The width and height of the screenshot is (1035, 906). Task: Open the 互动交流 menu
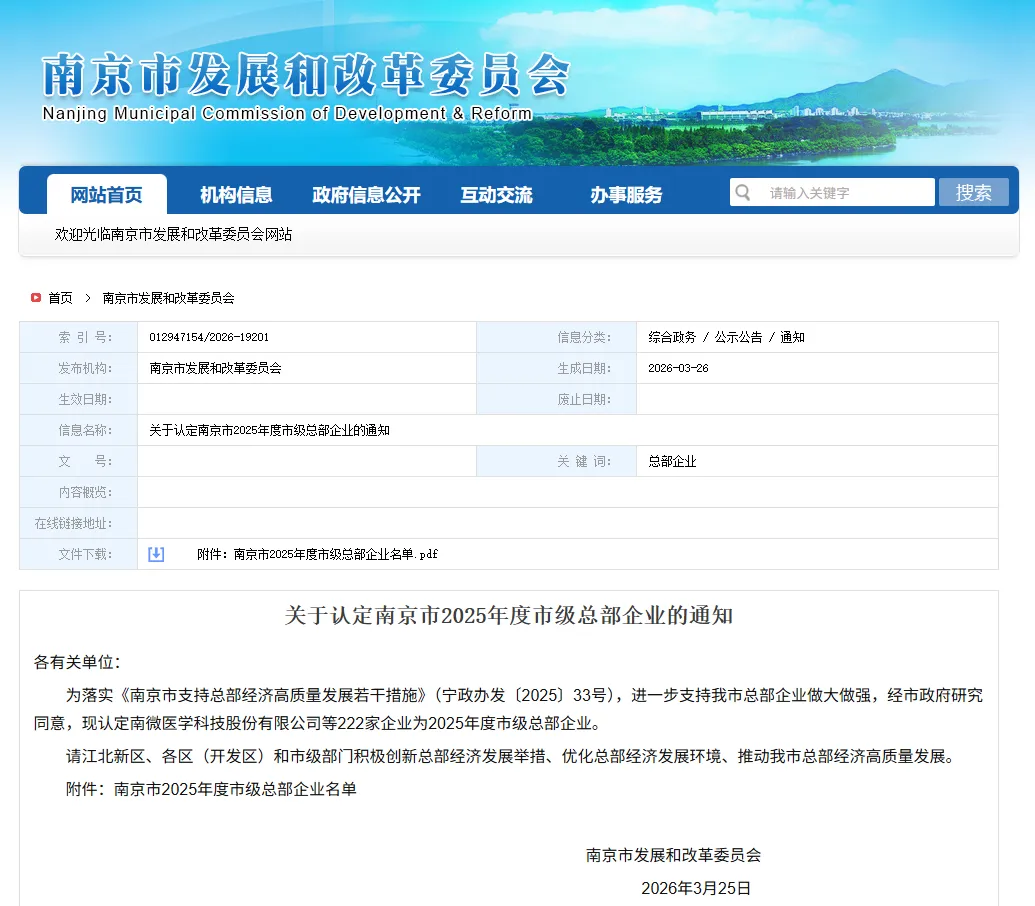[x=496, y=195]
